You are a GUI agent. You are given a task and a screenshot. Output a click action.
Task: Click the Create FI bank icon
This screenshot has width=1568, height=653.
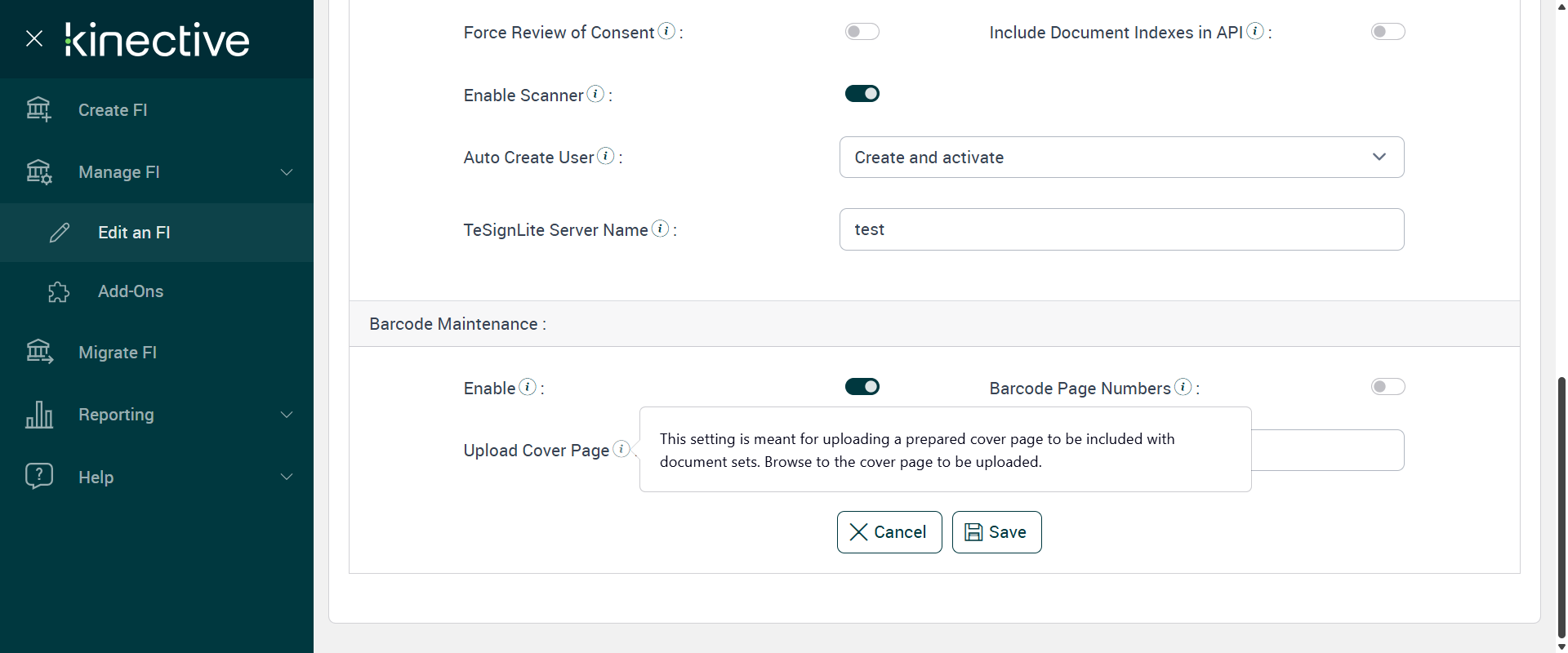38,109
